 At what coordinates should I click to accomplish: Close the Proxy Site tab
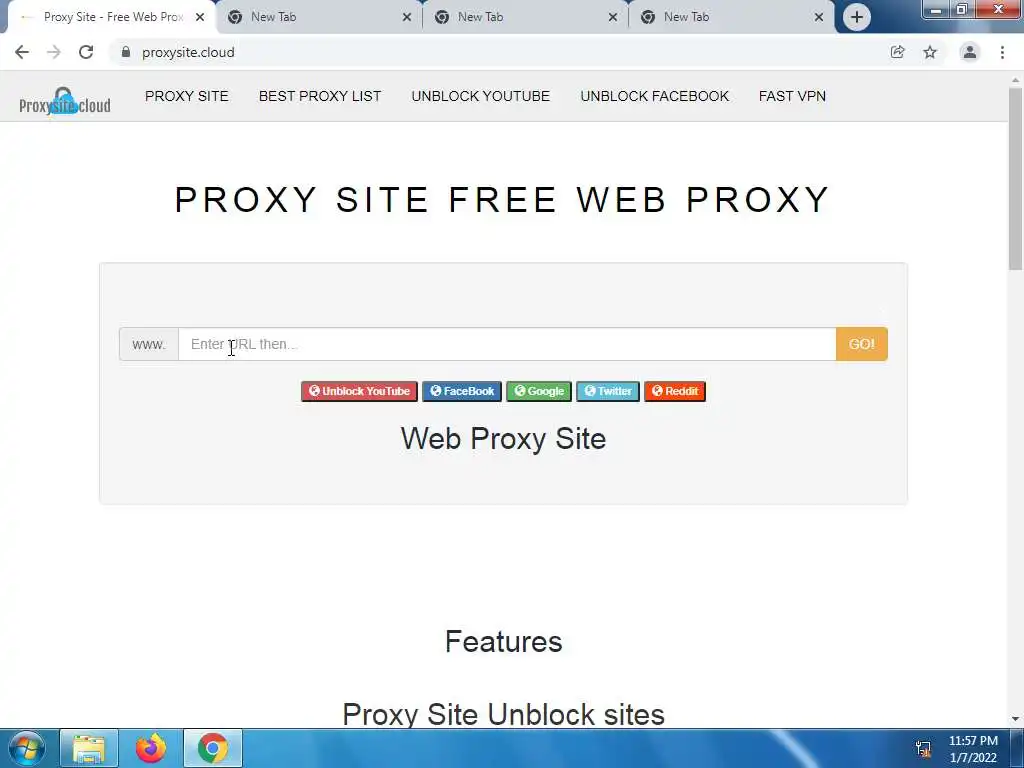(x=200, y=17)
